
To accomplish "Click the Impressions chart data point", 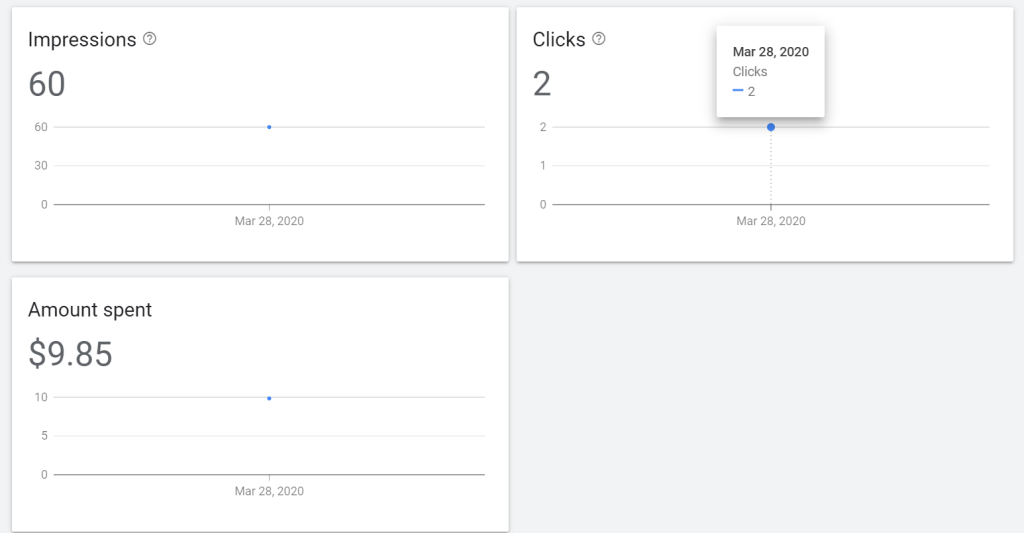I will tap(269, 127).
